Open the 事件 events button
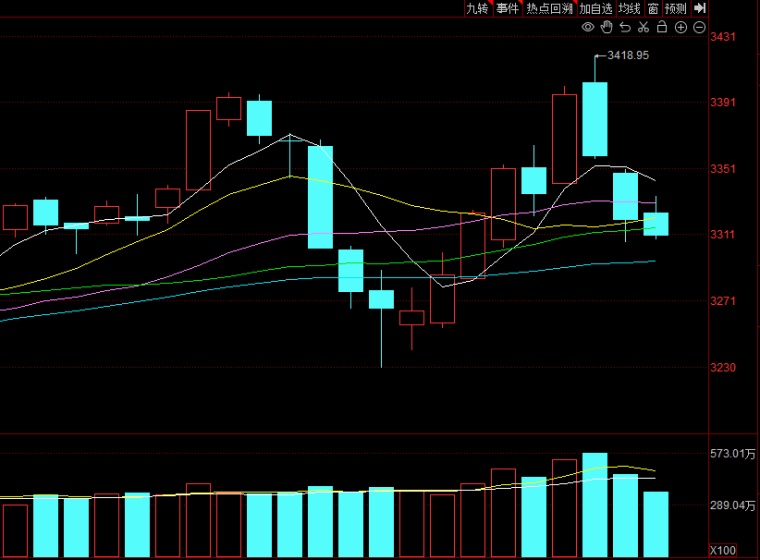The width and height of the screenshot is (760, 560). click(x=507, y=8)
